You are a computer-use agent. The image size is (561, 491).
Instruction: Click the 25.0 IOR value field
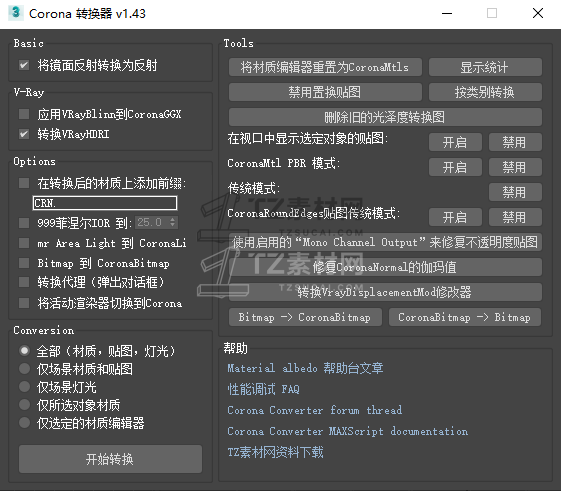[152, 222]
